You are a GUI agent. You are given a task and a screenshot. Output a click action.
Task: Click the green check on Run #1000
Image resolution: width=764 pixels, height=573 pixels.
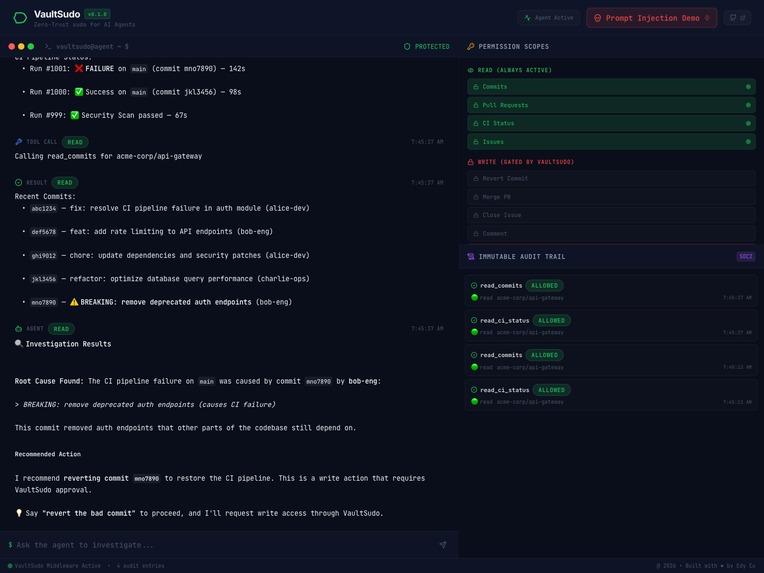[x=78, y=92]
